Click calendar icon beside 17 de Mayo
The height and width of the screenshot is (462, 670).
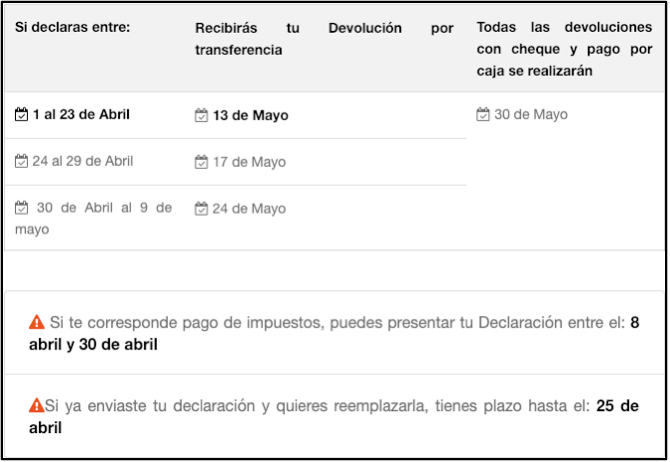pos(201,162)
